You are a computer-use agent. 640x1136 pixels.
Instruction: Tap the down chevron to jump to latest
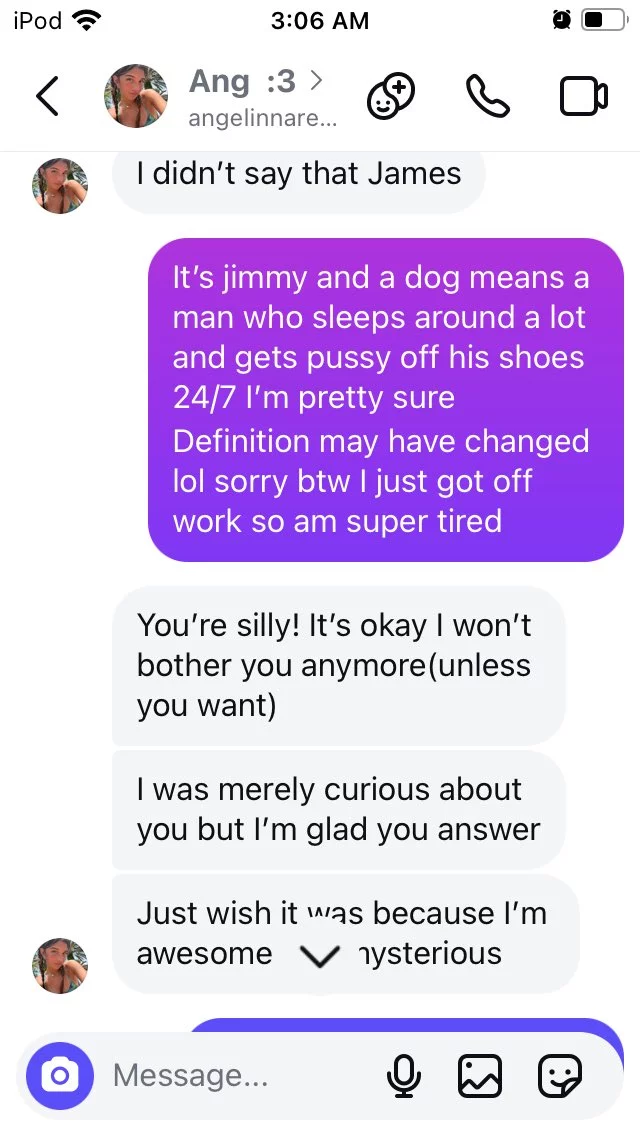[319, 958]
